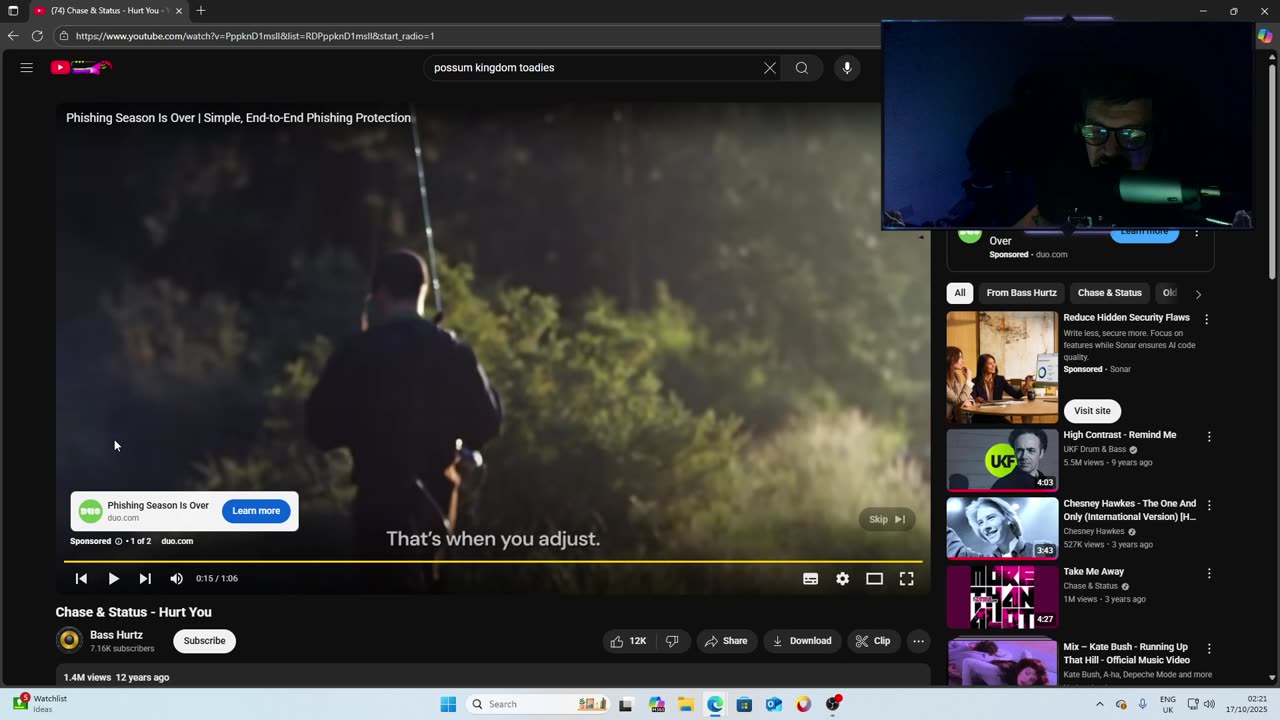This screenshot has width=1280, height=720.
Task: Open the duo.com link under Sponsored
Action: tap(177, 541)
